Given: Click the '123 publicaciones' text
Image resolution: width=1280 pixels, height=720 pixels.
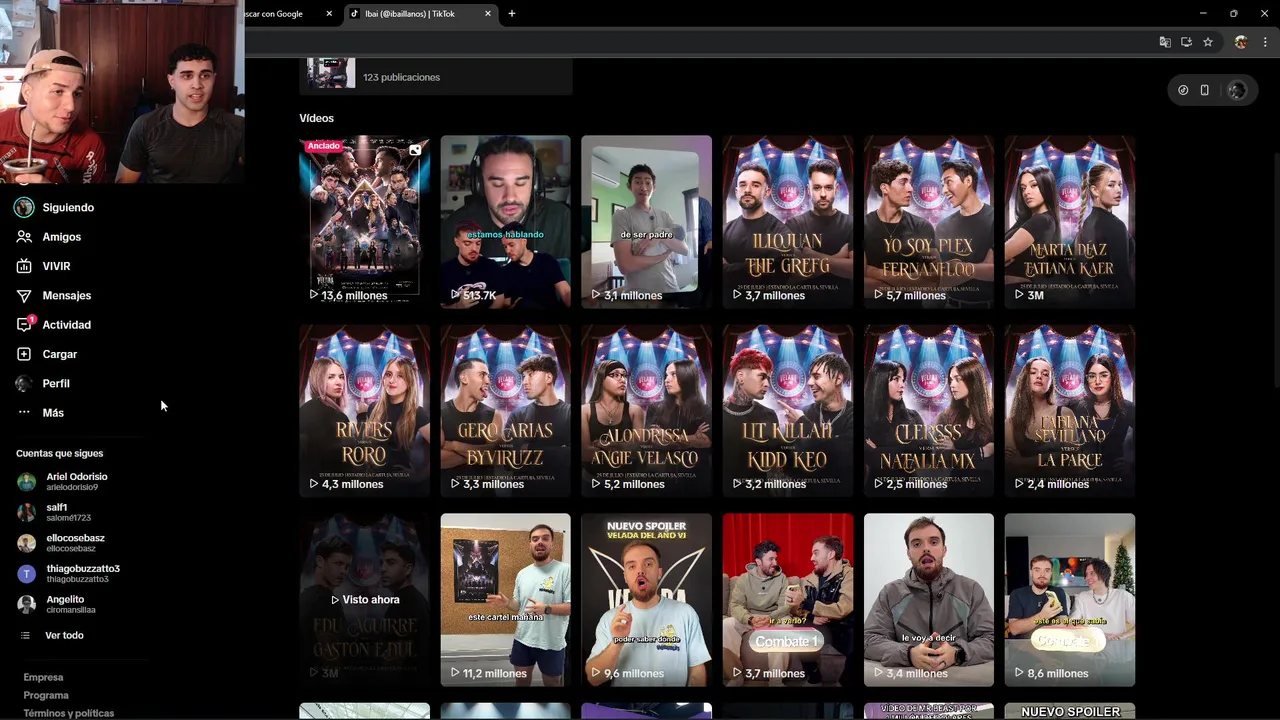Looking at the screenshot, I should coord(401,77).
